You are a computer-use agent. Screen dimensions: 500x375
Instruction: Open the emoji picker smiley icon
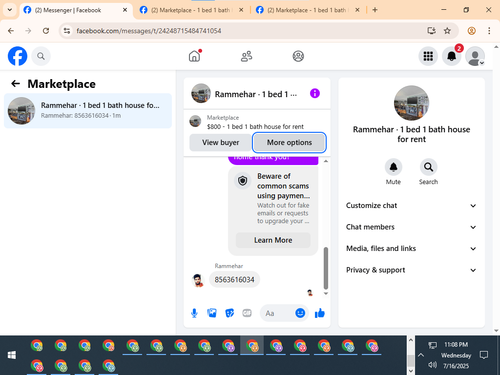pos(300,313)
